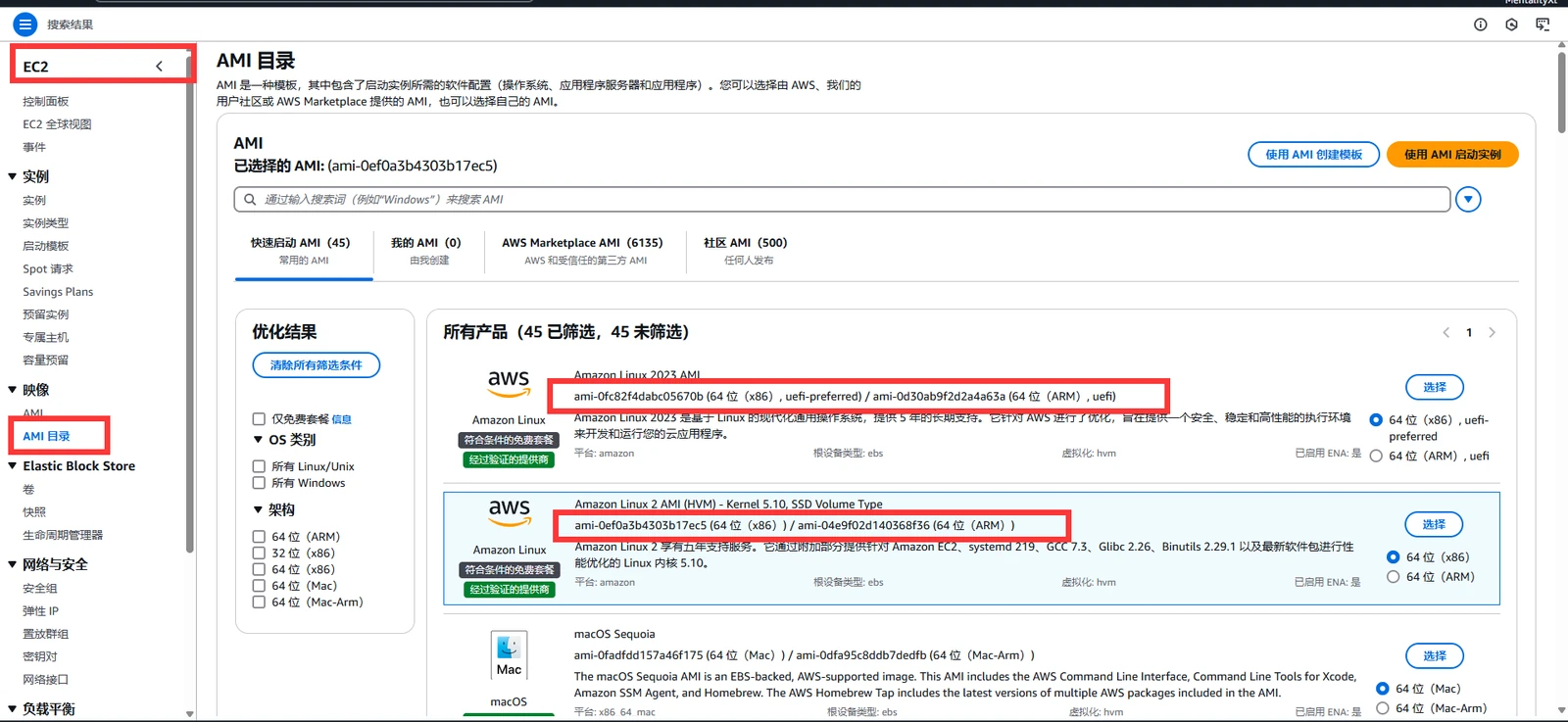Tick the free tier only checkbox
Viewport: 1568px width, 722px height.
[259, 418]
